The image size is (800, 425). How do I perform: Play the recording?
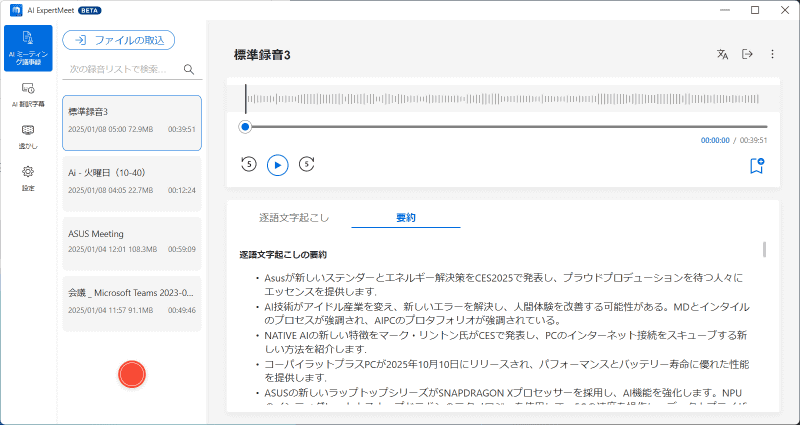[x=278, y=165]
